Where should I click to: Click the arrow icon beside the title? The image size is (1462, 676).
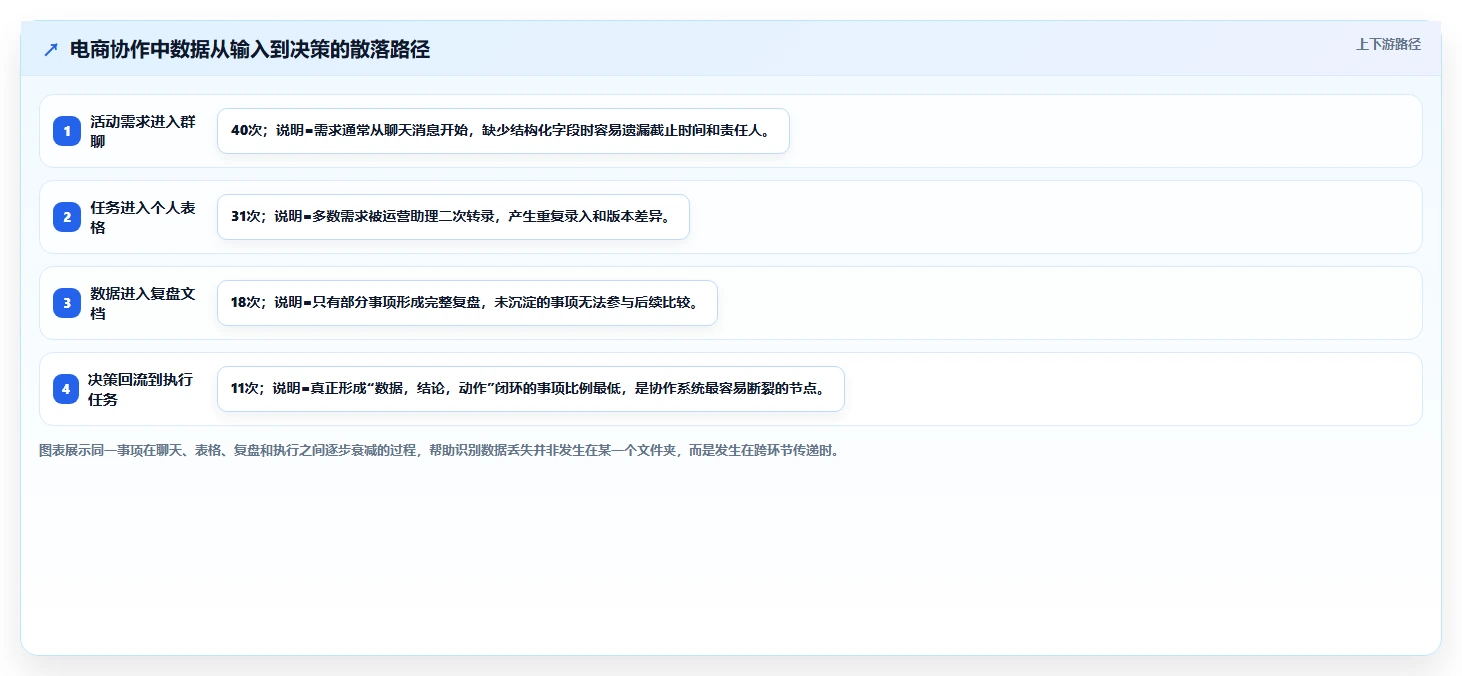[x=51, y=50]
